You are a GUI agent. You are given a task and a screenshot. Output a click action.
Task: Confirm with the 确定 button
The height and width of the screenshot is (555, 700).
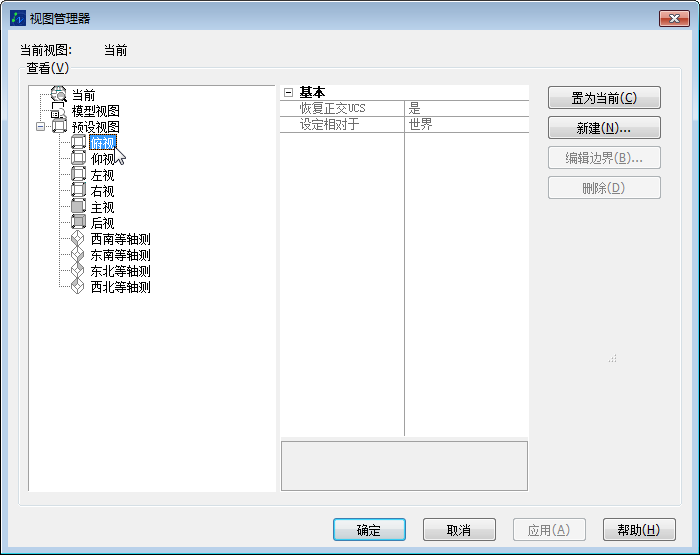368,530
